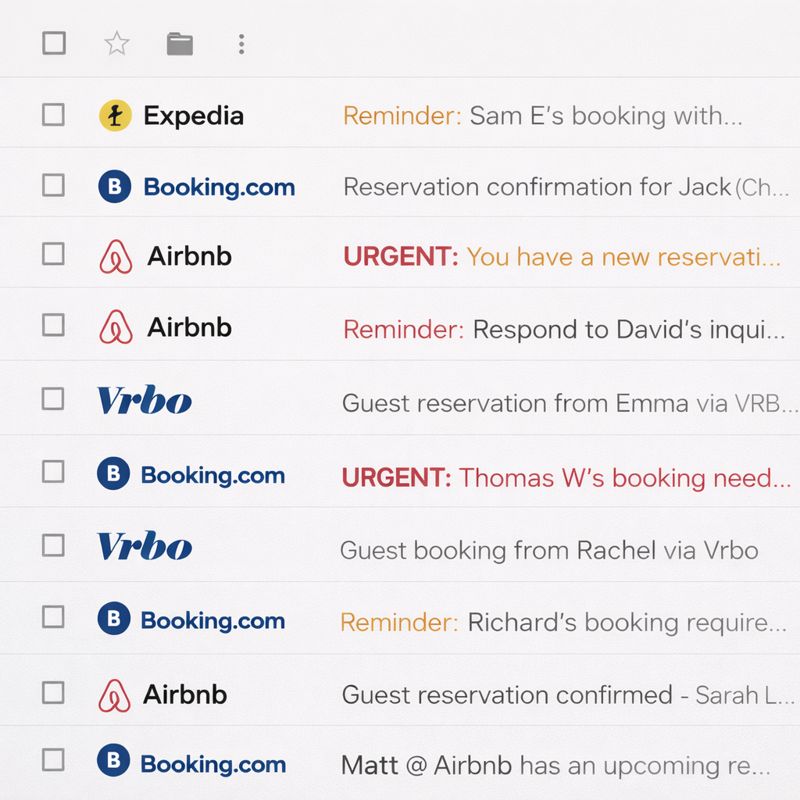This screenshot has height=800, width=800.
Task: Tick the checkbox beside Rachel's Vrbo booking
Action: [53, 545]
